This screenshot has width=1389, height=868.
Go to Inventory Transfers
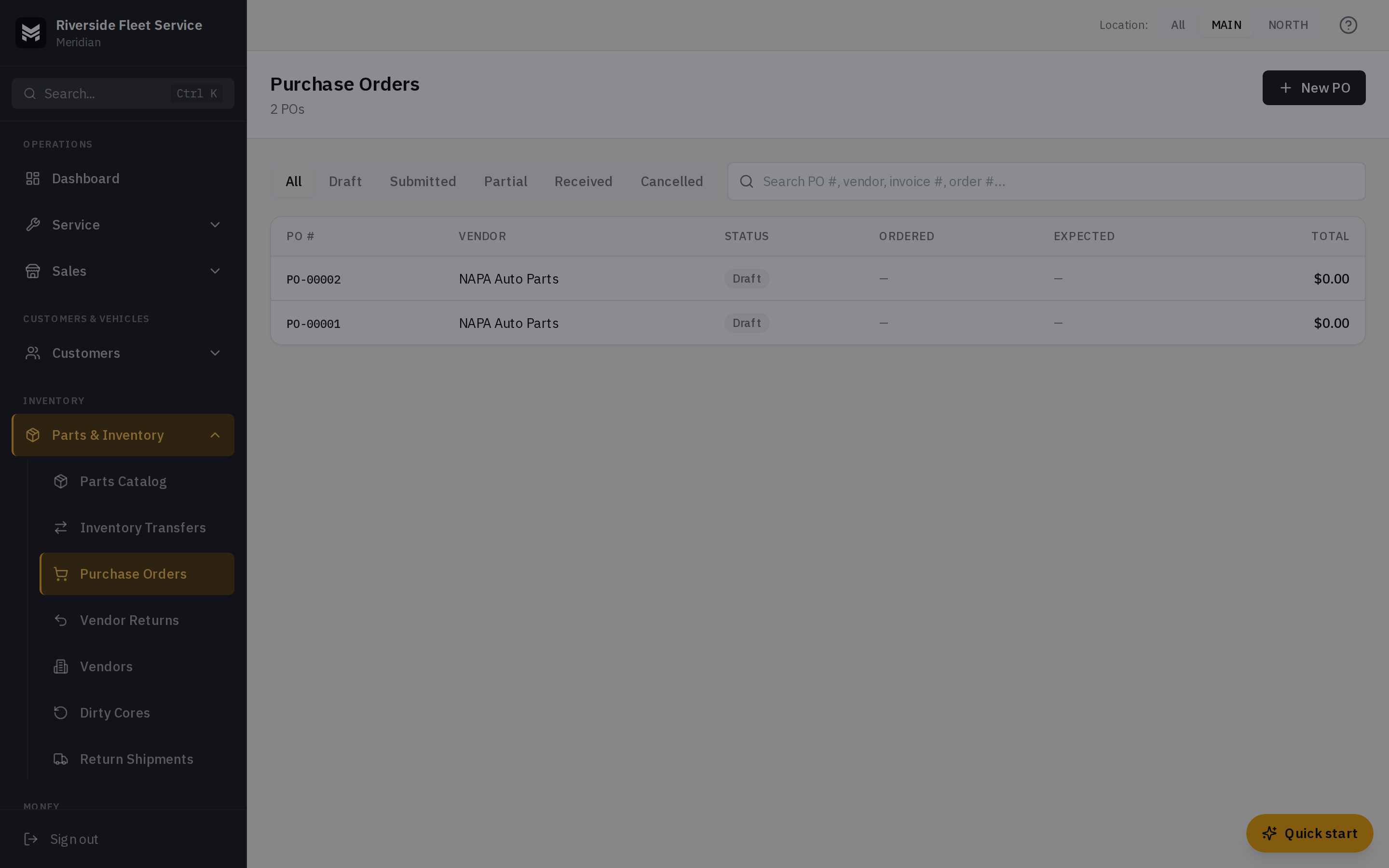(136, 528)
